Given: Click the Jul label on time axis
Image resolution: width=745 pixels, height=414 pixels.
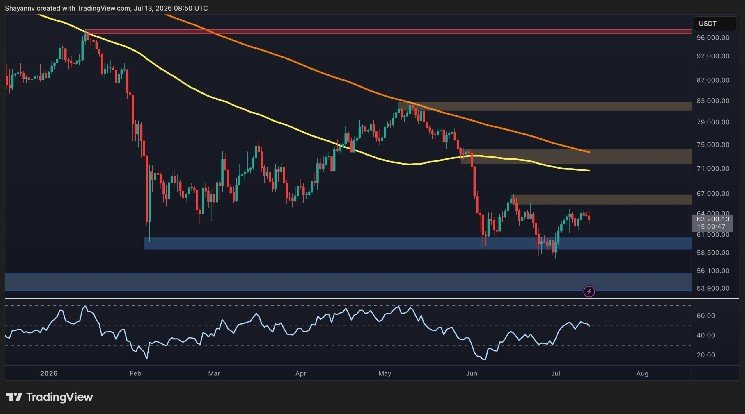Looking at the screenshot, I should (556, 374).
